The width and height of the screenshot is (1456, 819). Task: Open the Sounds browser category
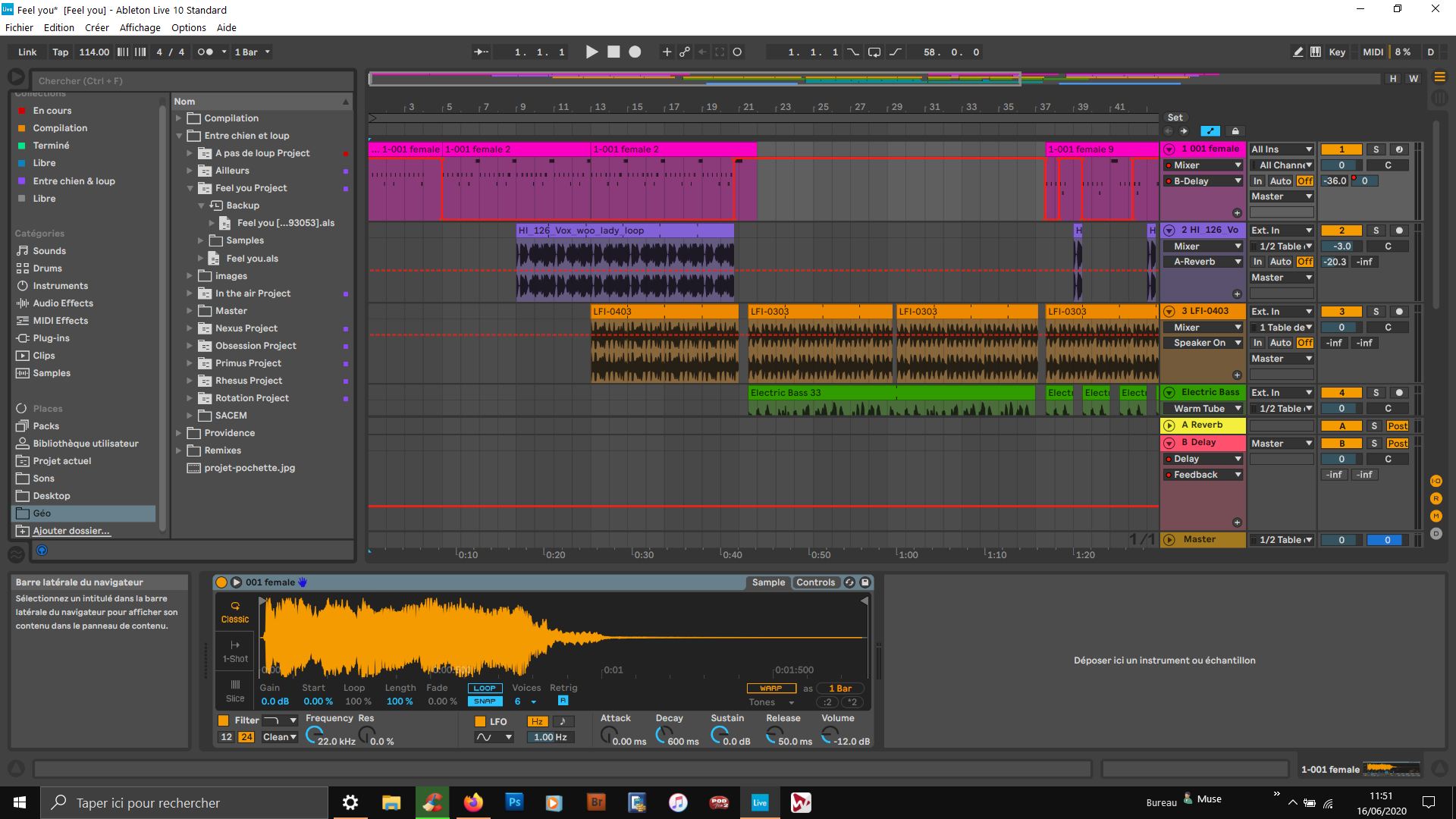[x=49, y=250]
